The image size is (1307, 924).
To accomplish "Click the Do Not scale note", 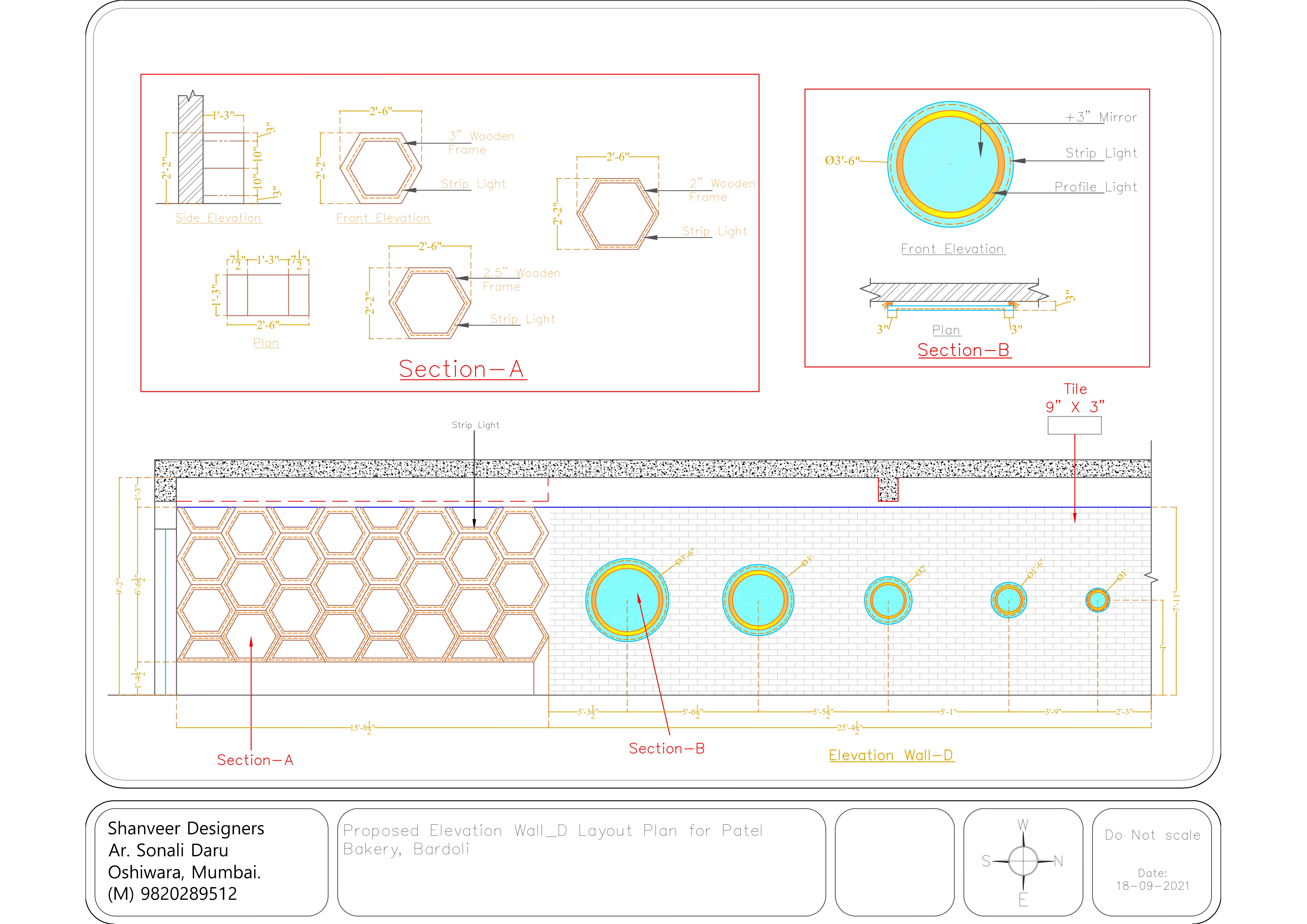I will [x=1152, y=835].
